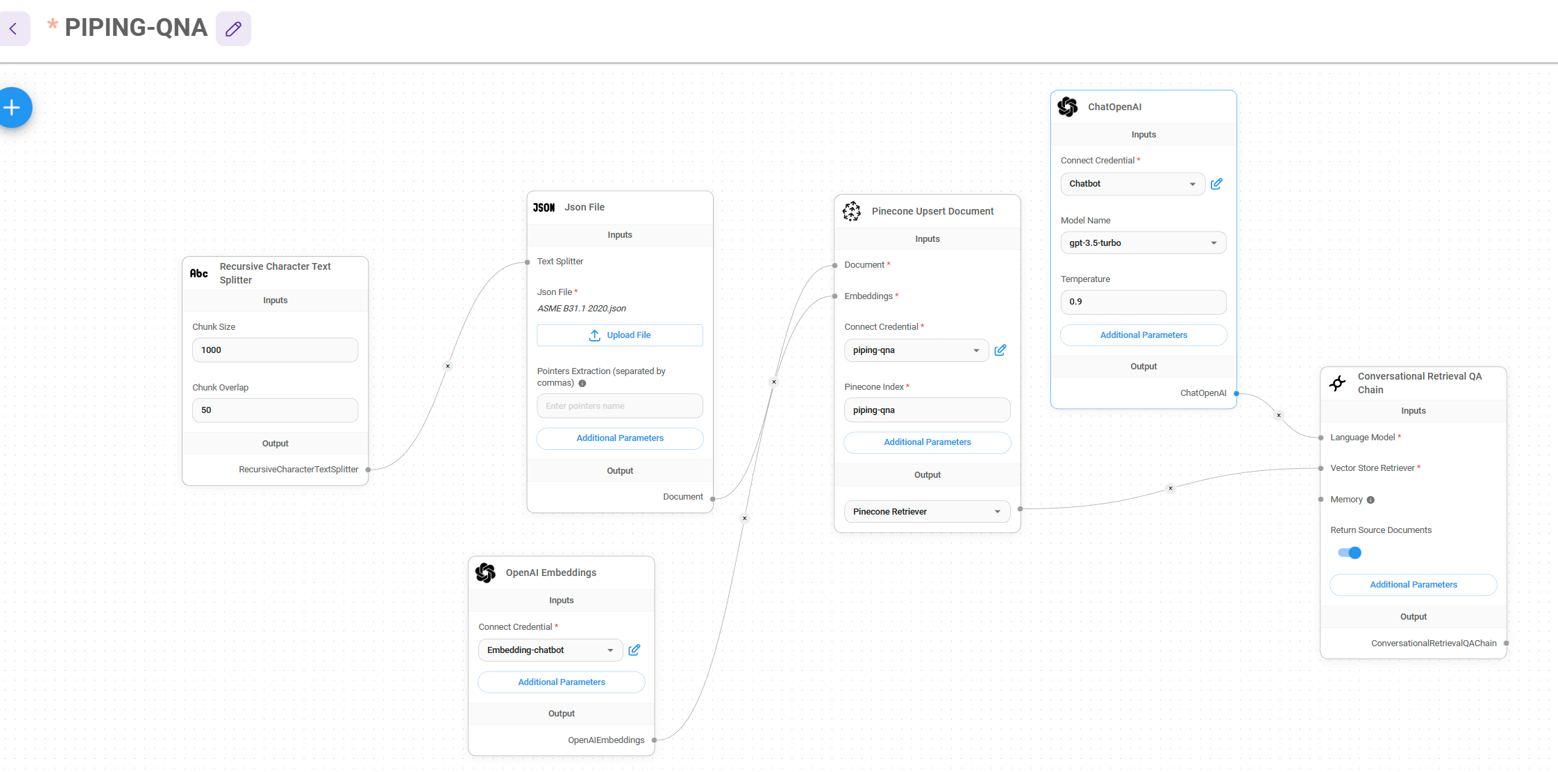Click the Conversational Retrieval QA Chain node icon
1558x772 pixels.
tap(1337, 383)
